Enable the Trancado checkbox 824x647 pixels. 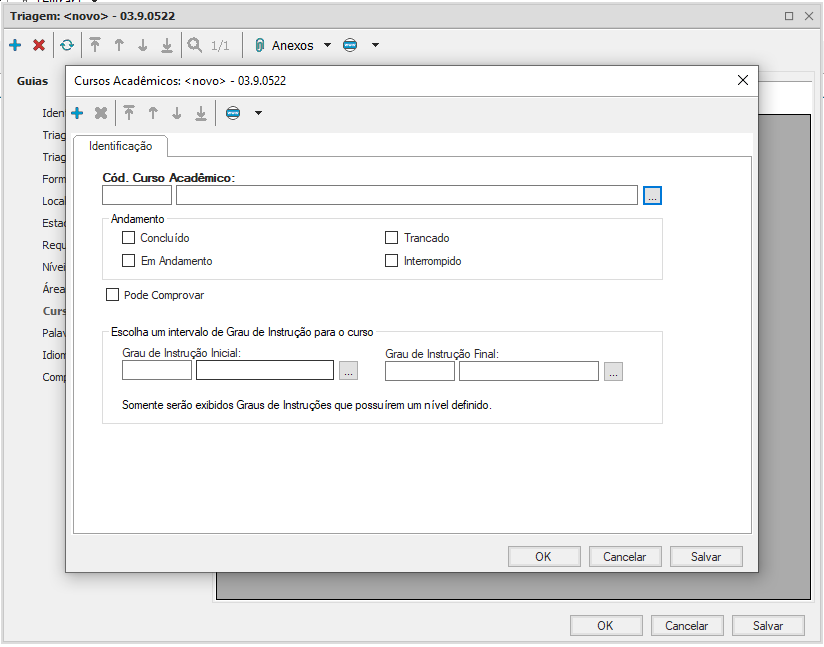pos(392,238)
